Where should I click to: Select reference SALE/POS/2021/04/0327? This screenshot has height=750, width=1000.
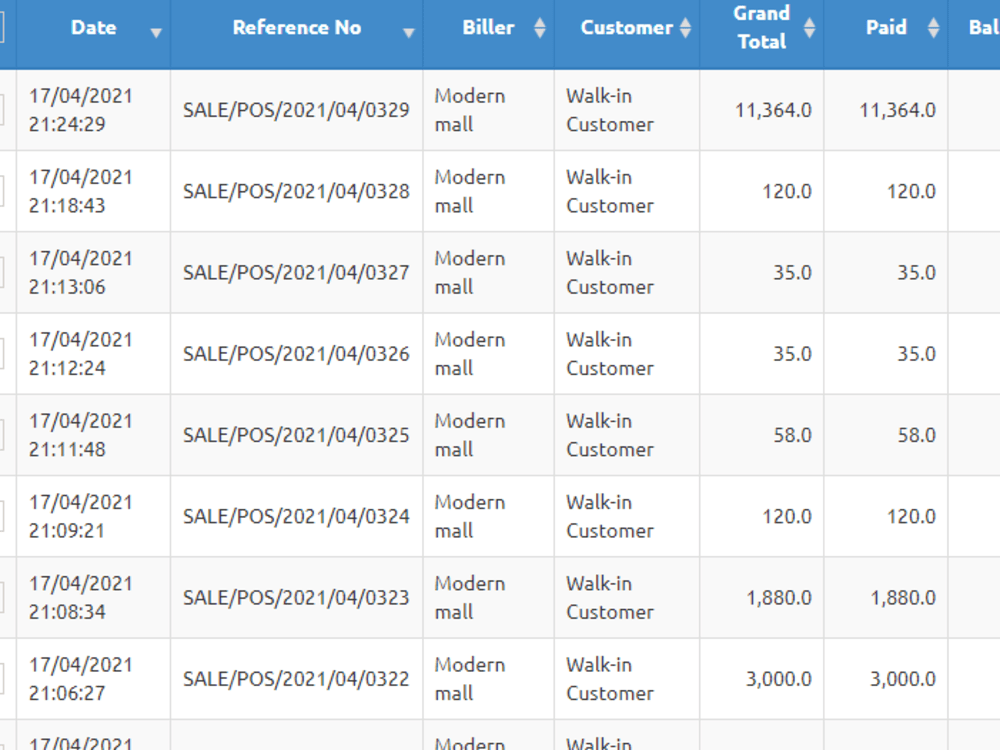296,273
